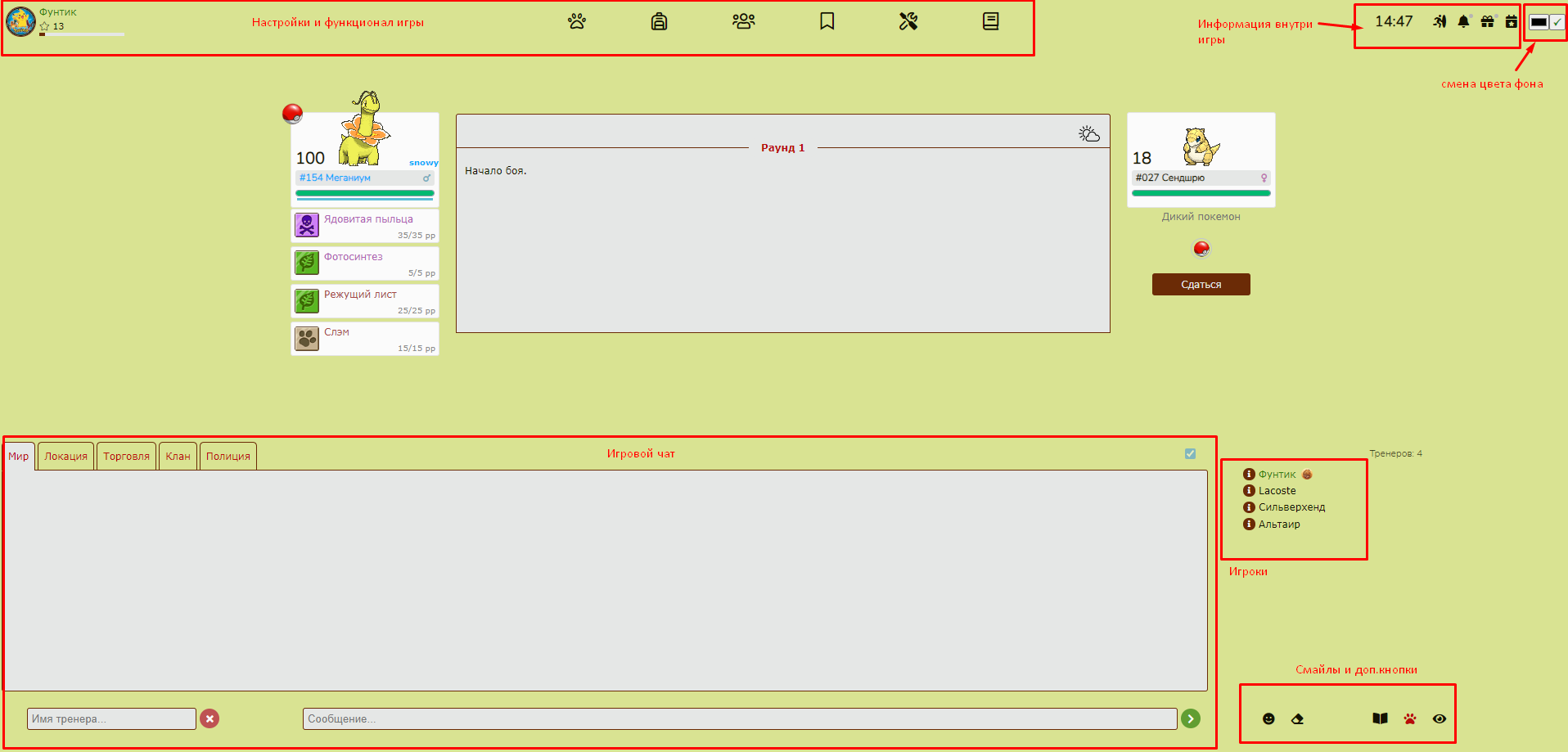This screenshot has width=1568, height=752.
Task: Click the Раунд 1 heading
Action: tap(783, 148)
